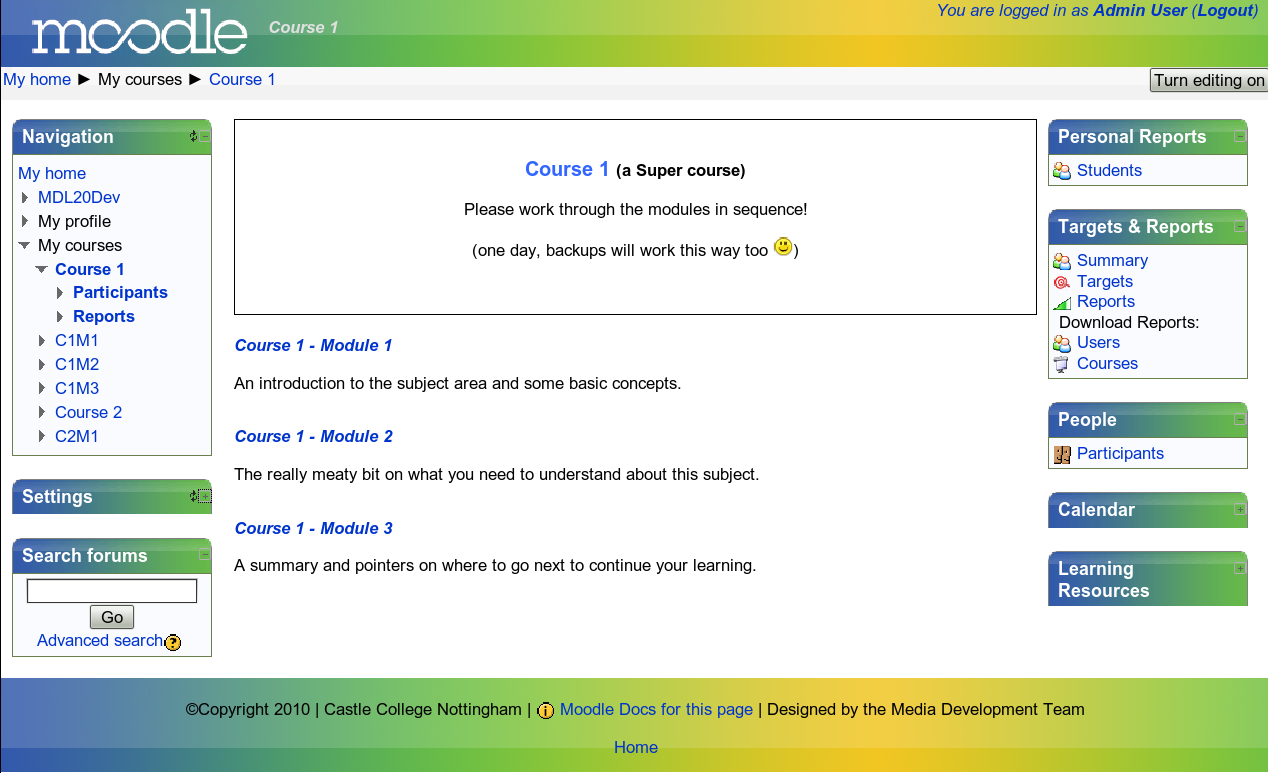Open Course 1 - Module 1
This screenshot has width=1268, height=773.
click(313, 346)
